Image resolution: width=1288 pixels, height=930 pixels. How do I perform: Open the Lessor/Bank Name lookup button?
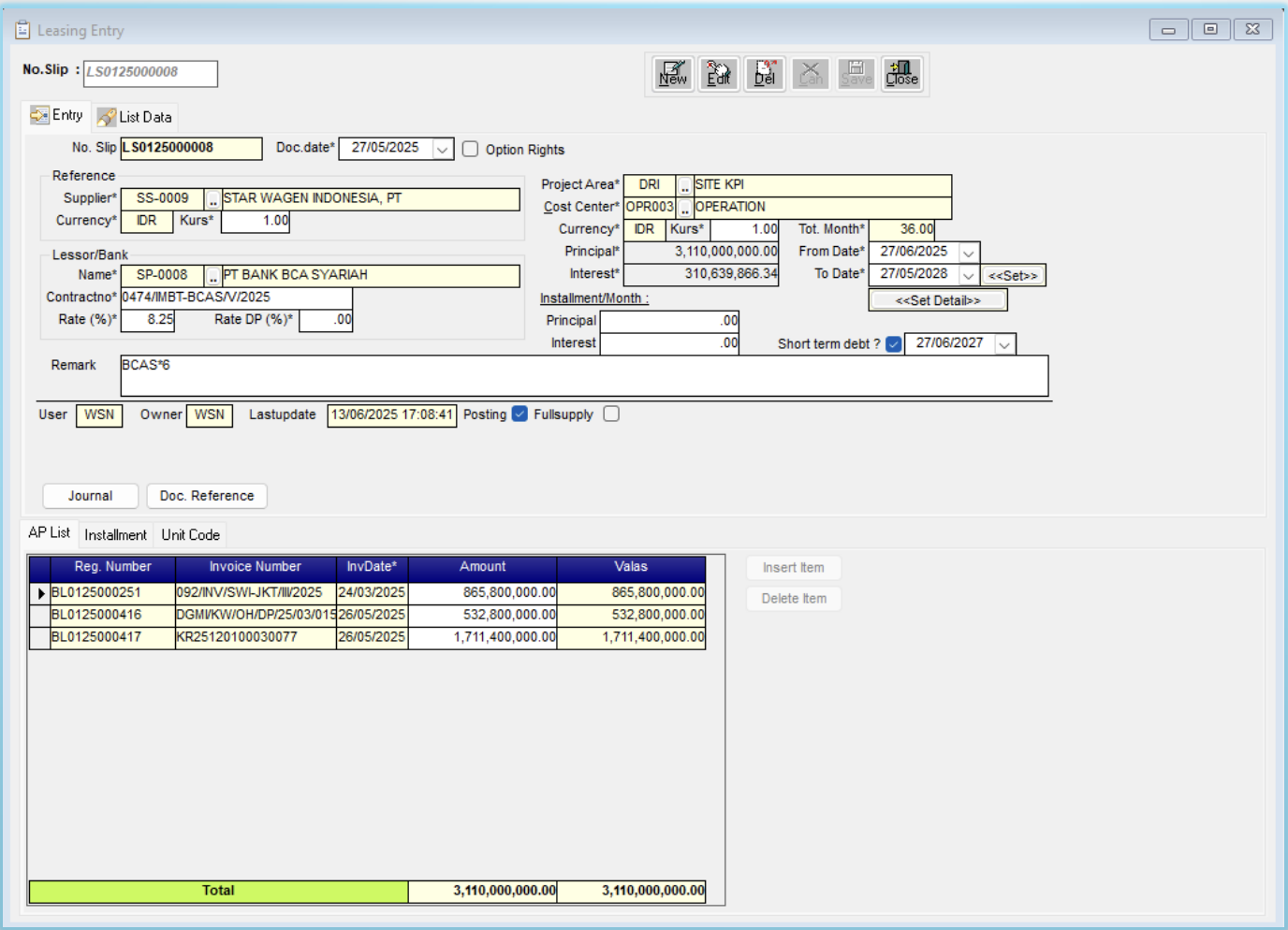tap(213, 276)
